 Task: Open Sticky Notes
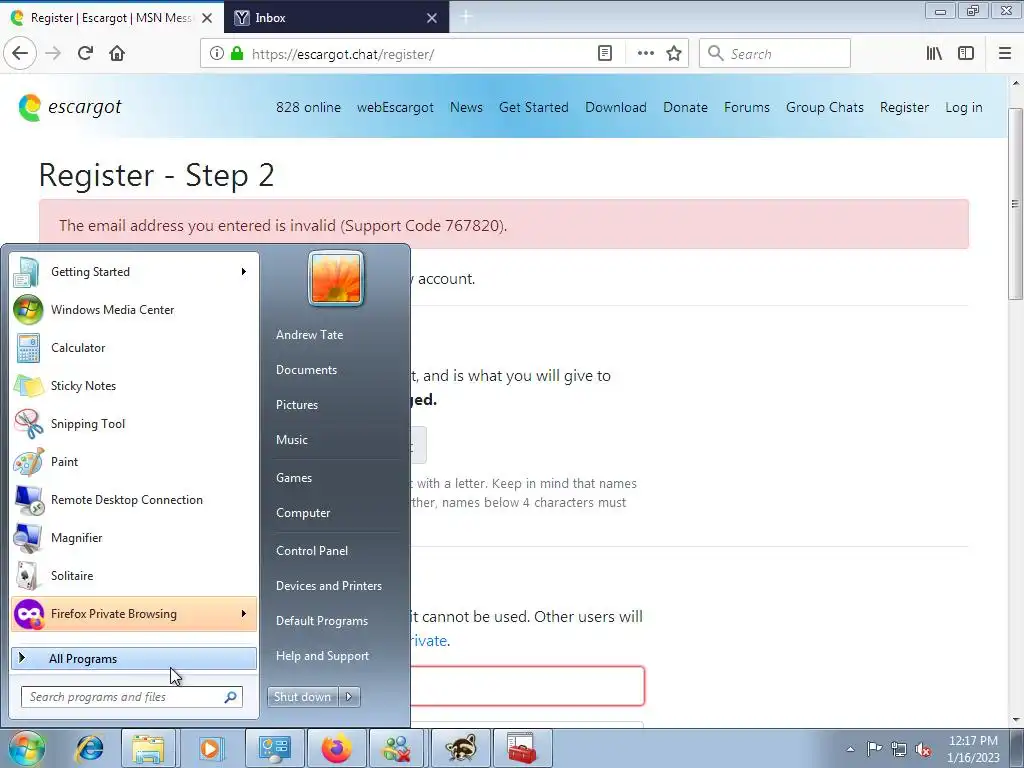[134, 385]
